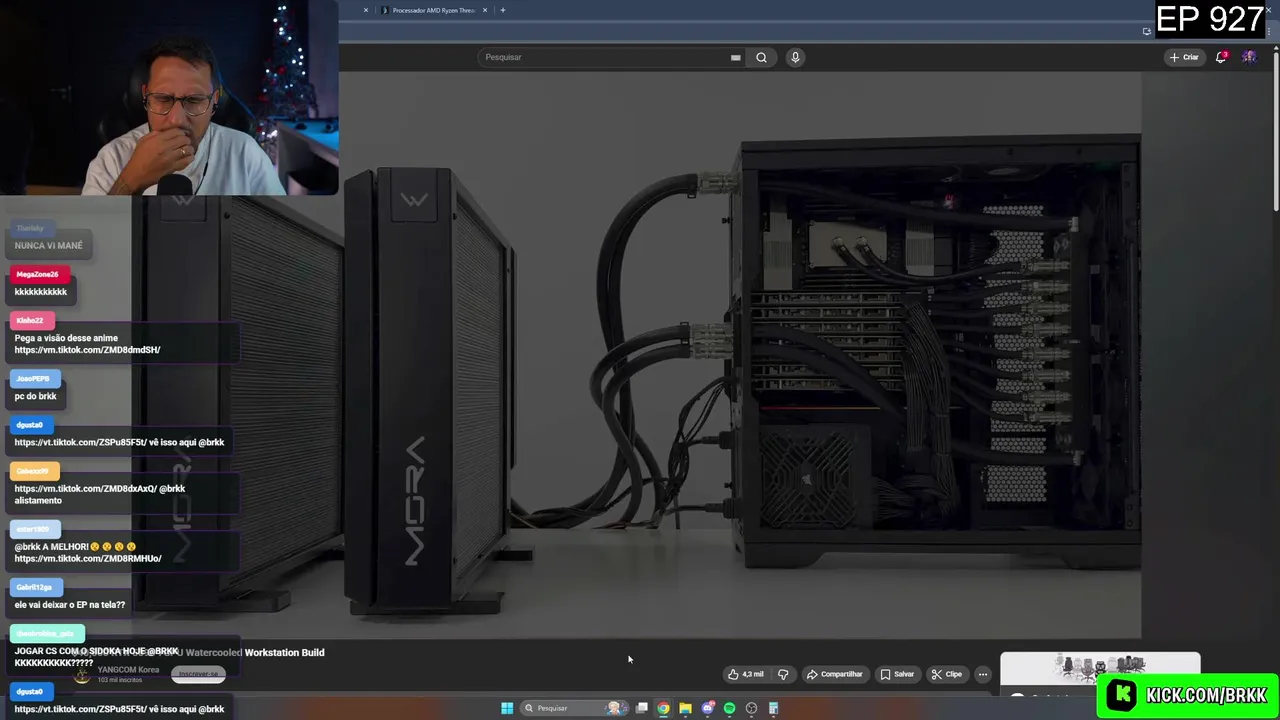Viewport: 1280px width, 720px height.
Task: Click the Compartilhar share button
Action: tap(834, 674)
